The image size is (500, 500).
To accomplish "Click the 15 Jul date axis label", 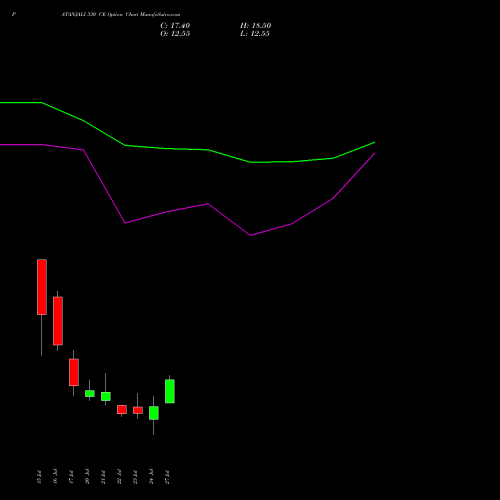I will [39, 477].
